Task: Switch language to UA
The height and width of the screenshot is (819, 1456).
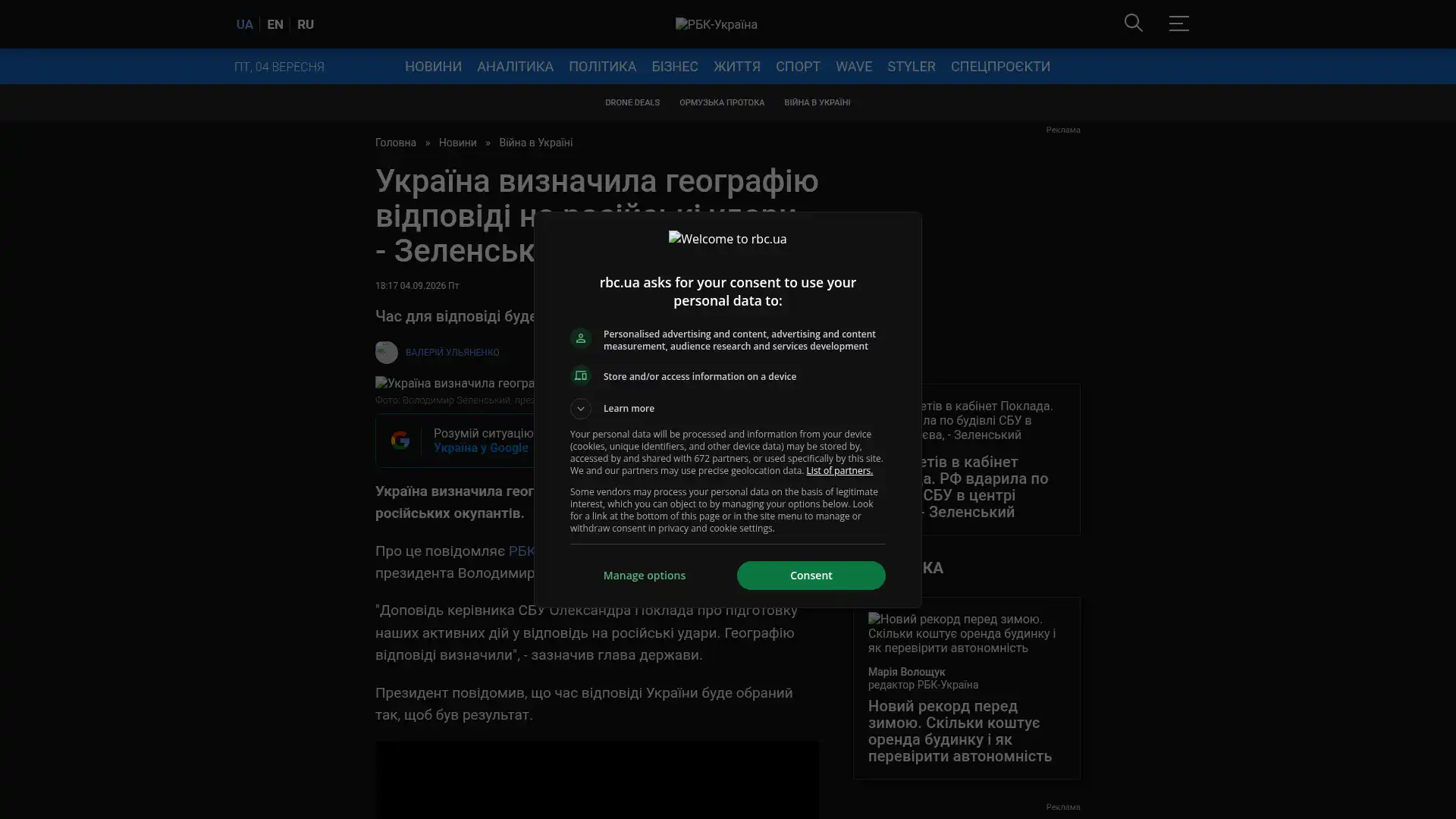Action: click(244, 24)
